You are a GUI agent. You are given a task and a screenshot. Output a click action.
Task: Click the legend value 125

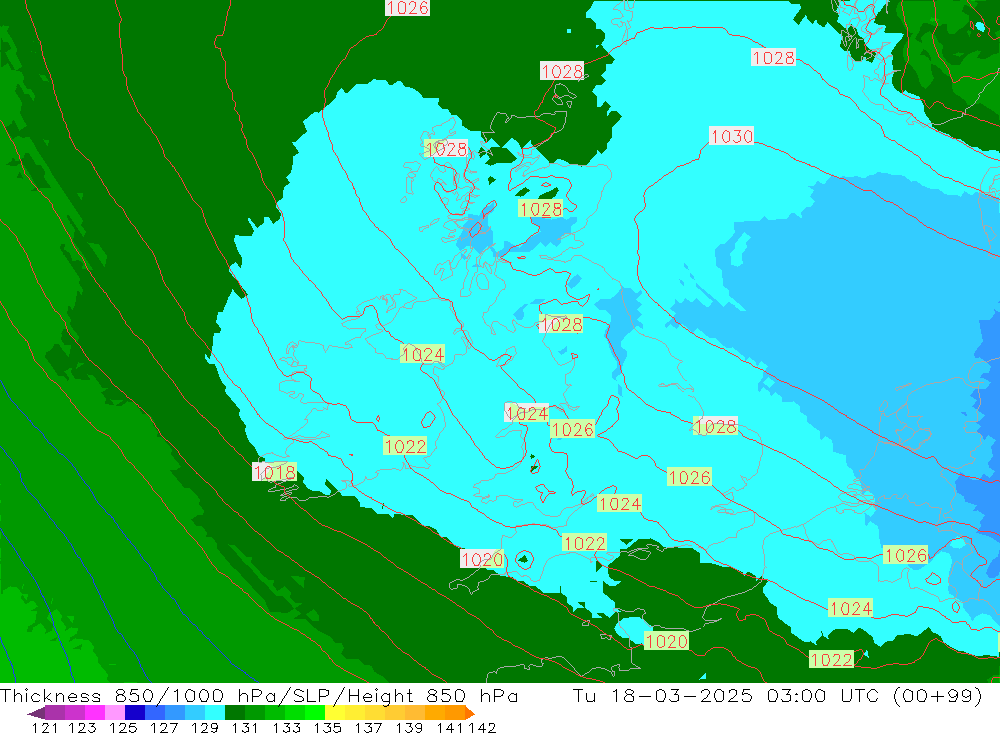click(x=123, y=727)
